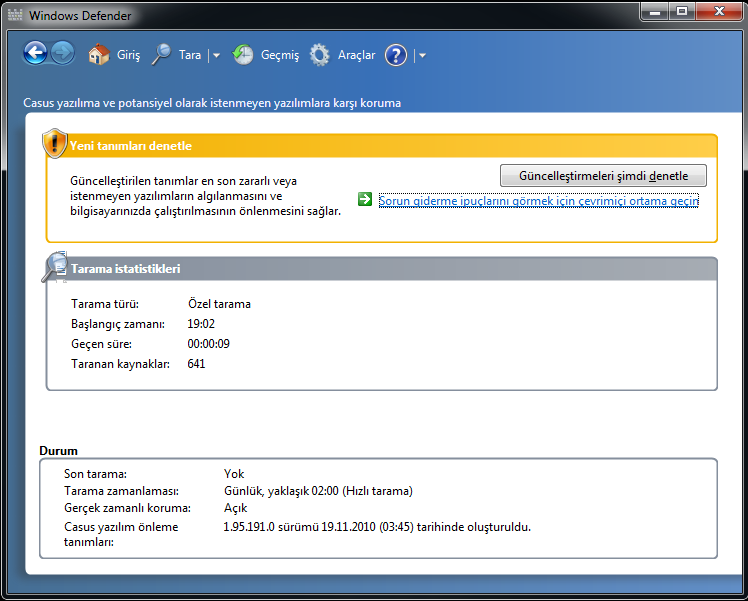Open the Giriş home page label
The height and width of the screenshot is (601, 748).
coord(128,55)
